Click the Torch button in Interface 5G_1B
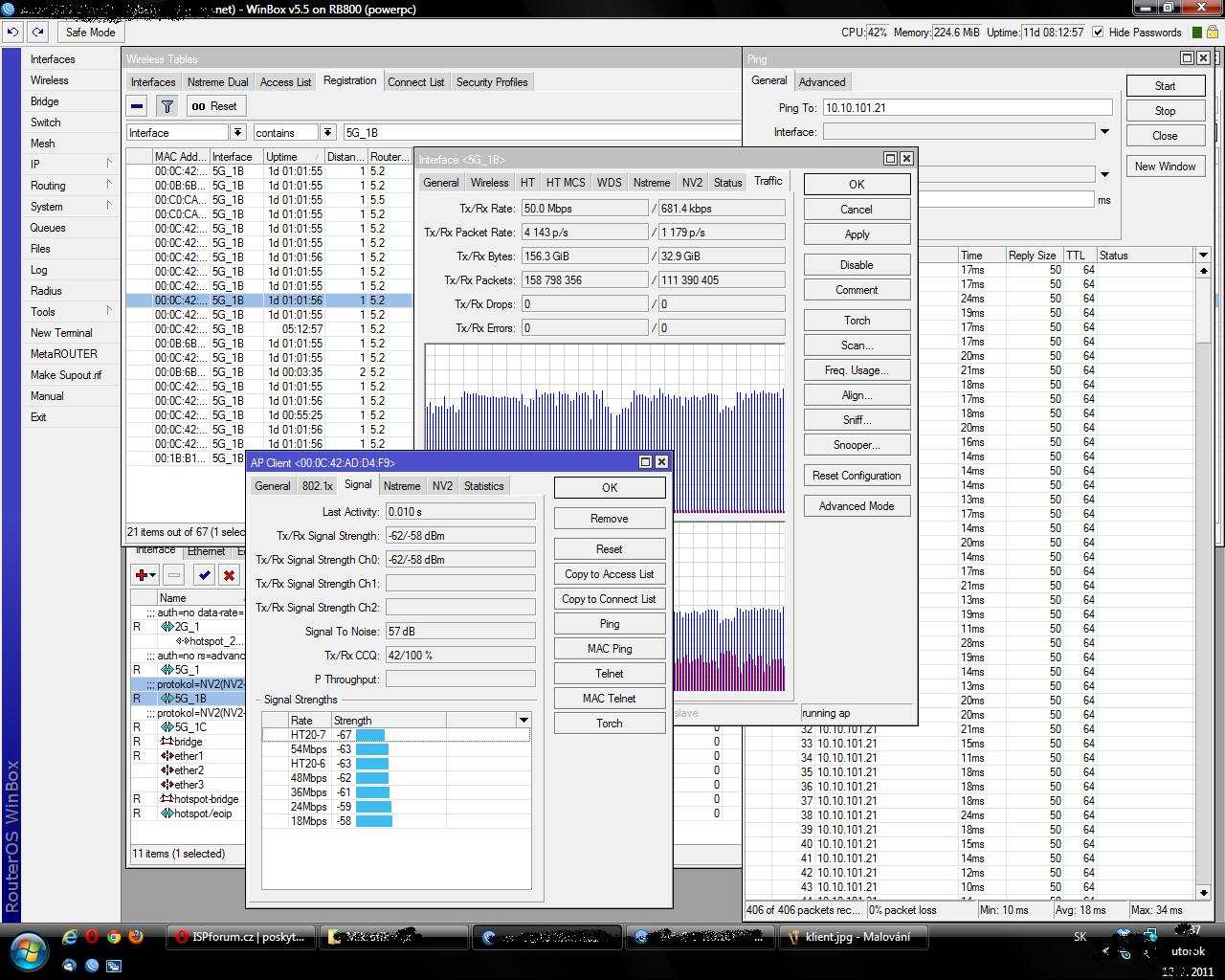1225x980 pixels. (857, 321)
